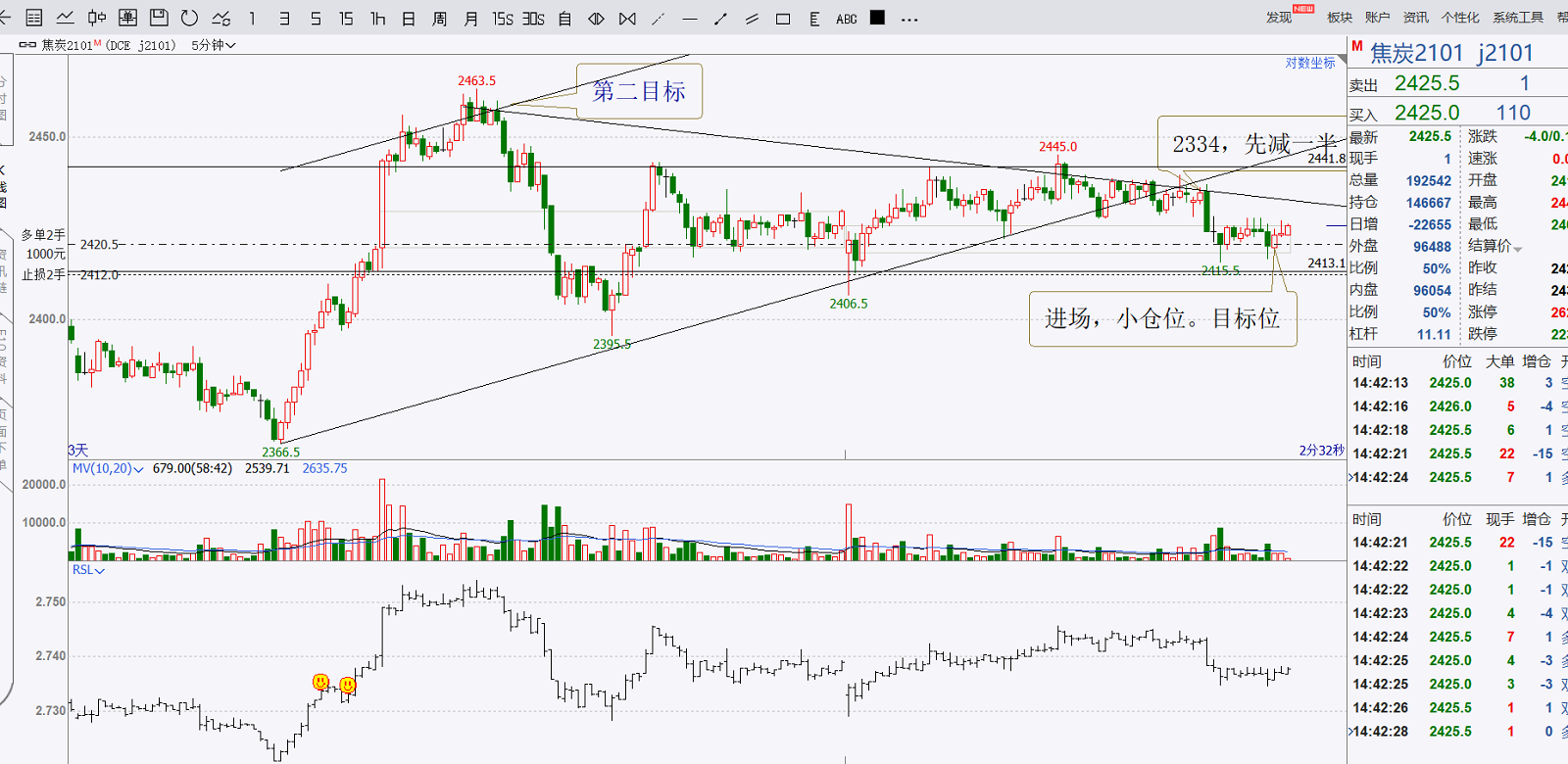Select the ABC text annotation tool

(x=847, y=19)
